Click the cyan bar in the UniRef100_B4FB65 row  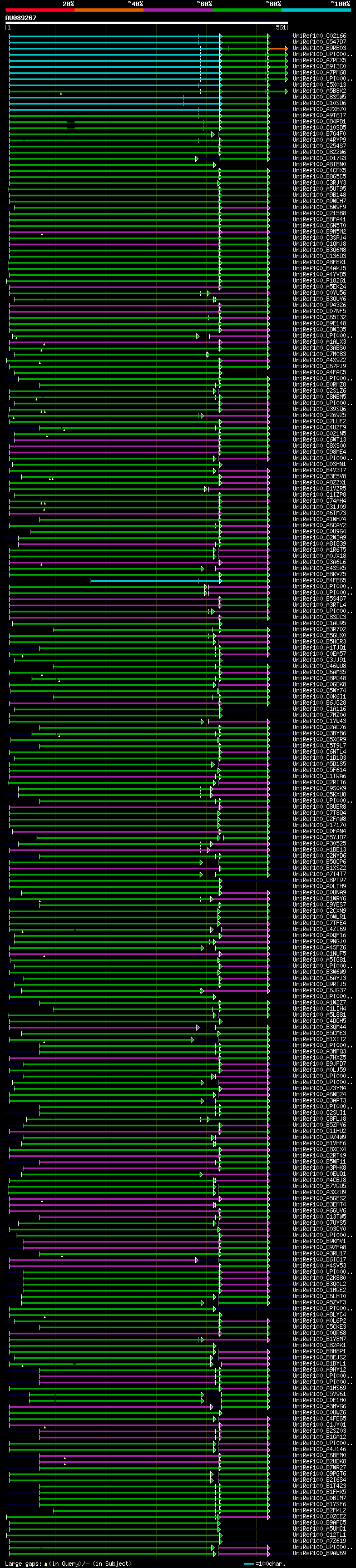point(155,581)
